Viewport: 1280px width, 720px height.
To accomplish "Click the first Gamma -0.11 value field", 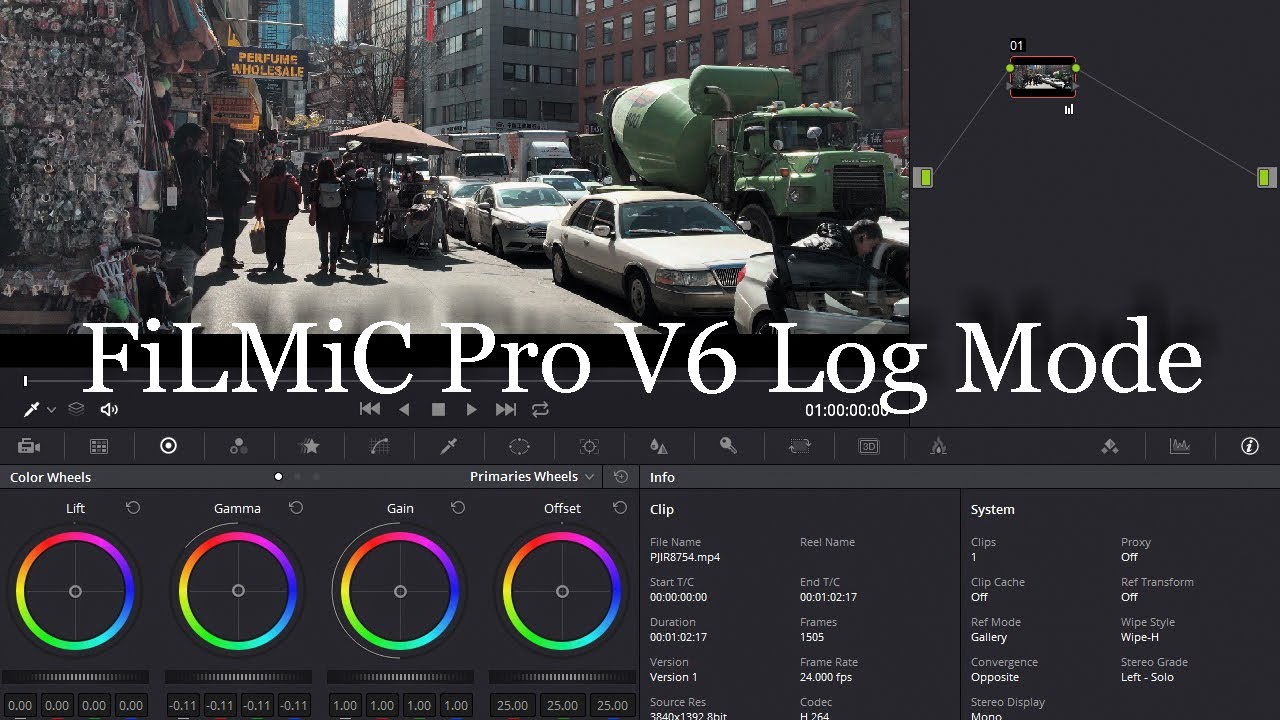I will tap(183, 705).
